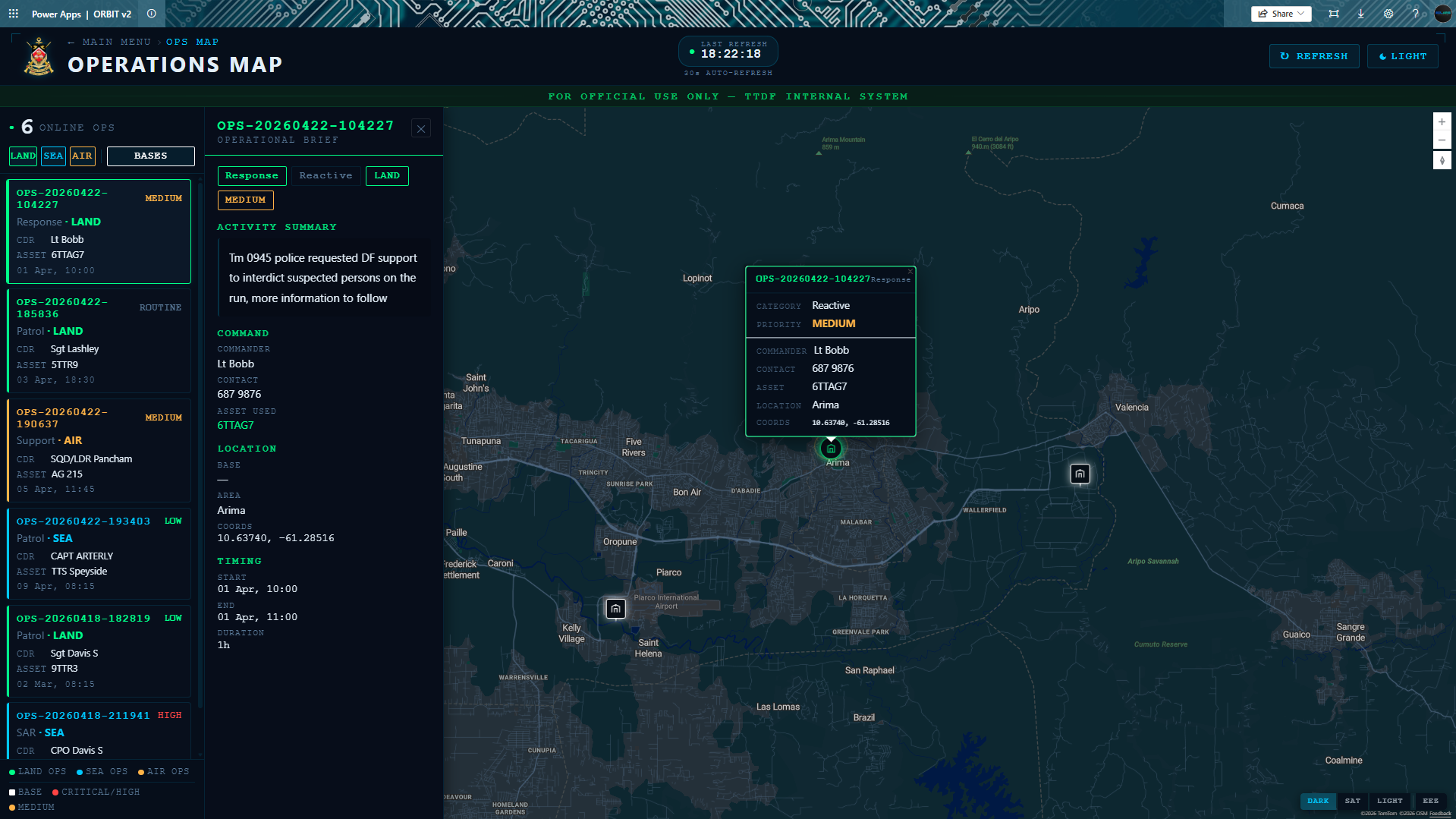Open the help question mark icon
The width and height of the screenshot is (1456, 819).
tap(1416, 14)
